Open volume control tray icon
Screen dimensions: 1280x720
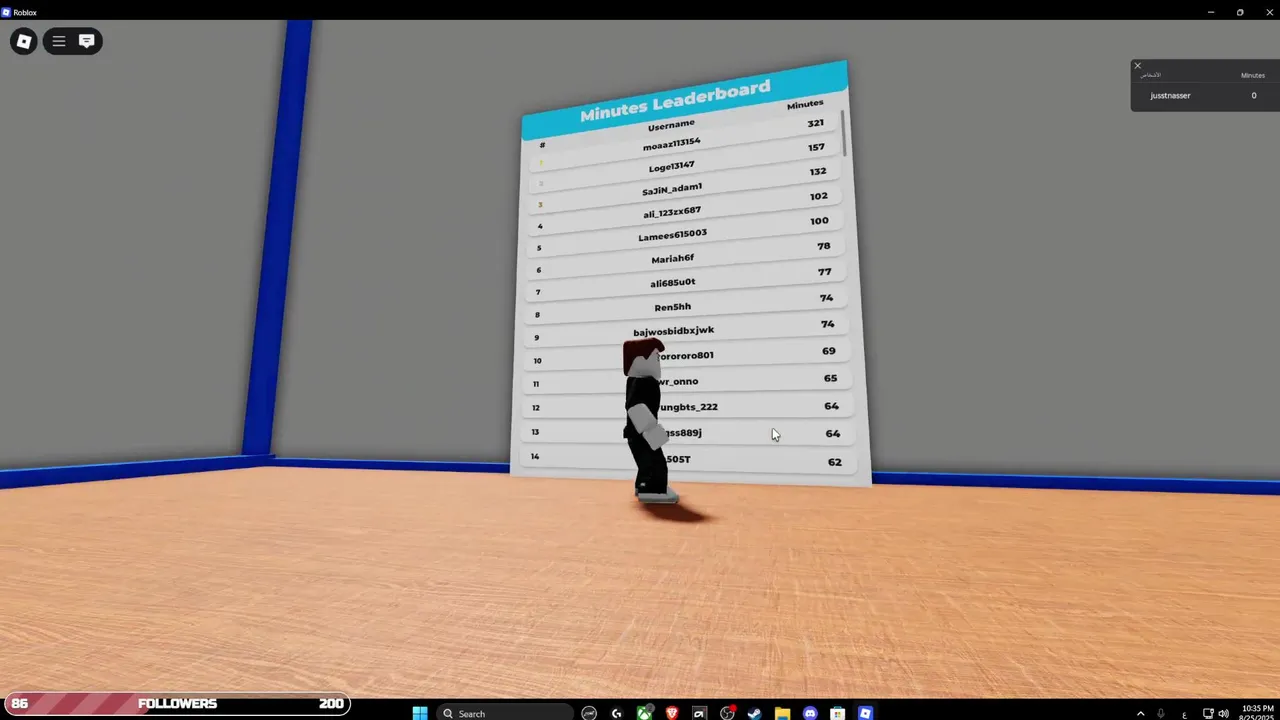tap(1223, 713)
